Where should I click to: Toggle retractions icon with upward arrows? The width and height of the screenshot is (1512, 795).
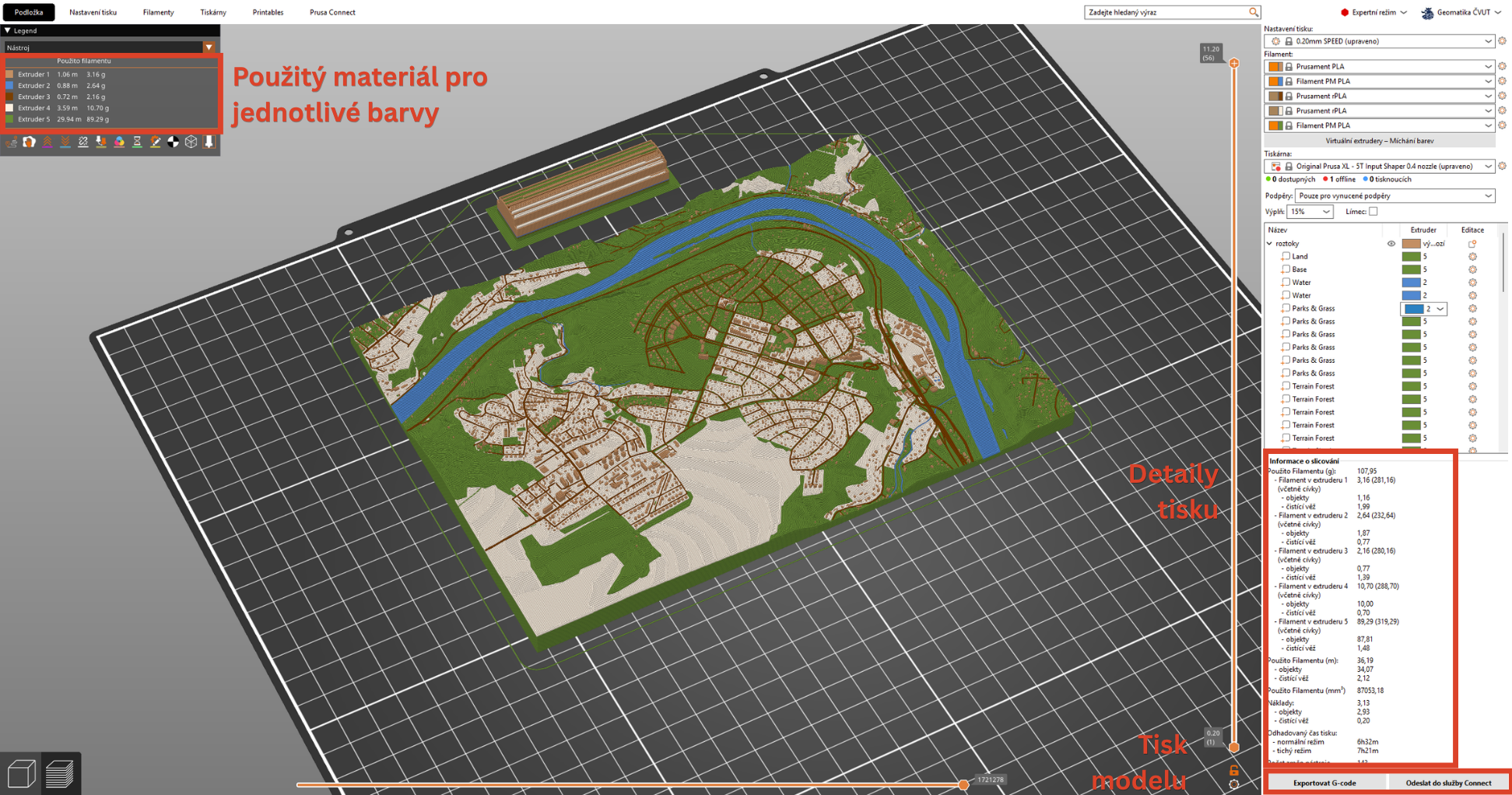(47, 142)
